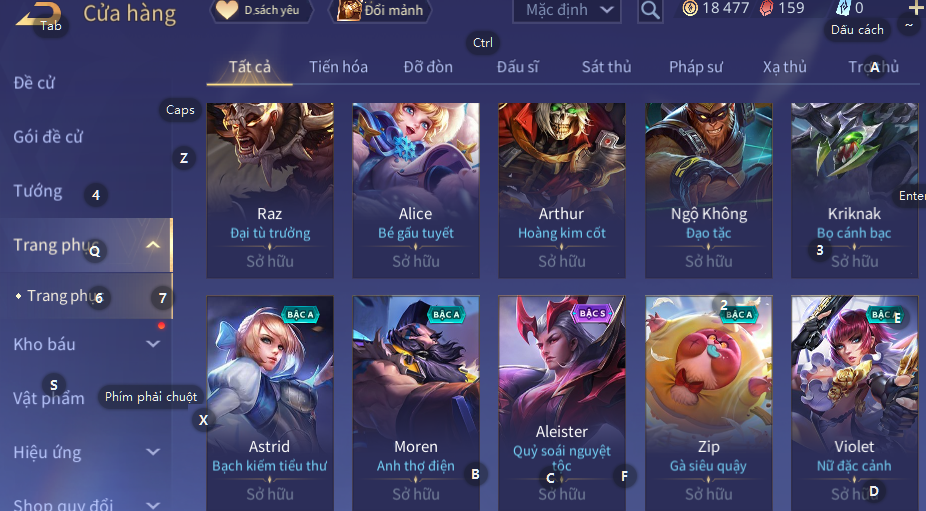Collapse the Trang phục section chevron
The width and height of the screenshot is (926, 511).
(153, 245)
